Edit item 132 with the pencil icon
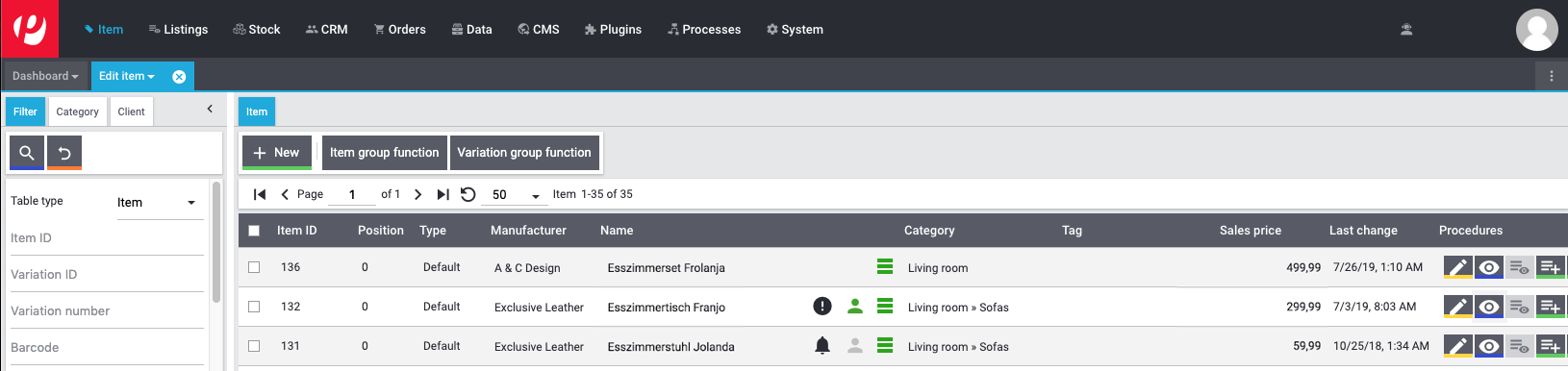 point(1458,307)
